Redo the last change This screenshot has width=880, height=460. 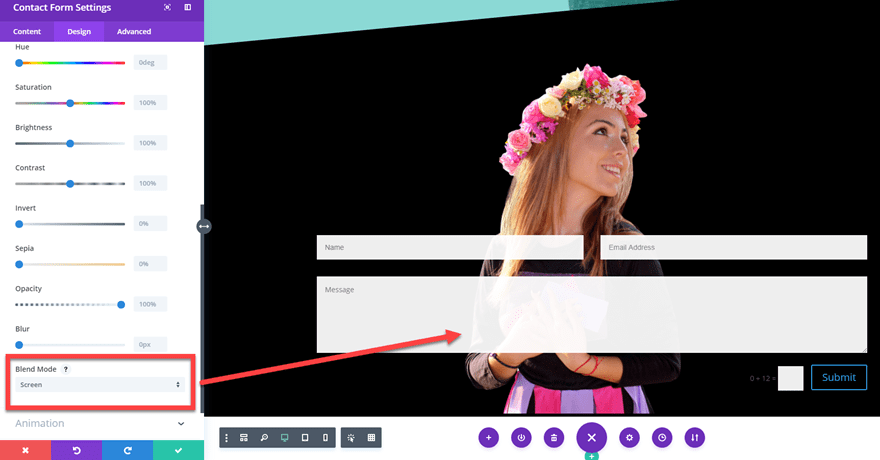coord(127,450)
